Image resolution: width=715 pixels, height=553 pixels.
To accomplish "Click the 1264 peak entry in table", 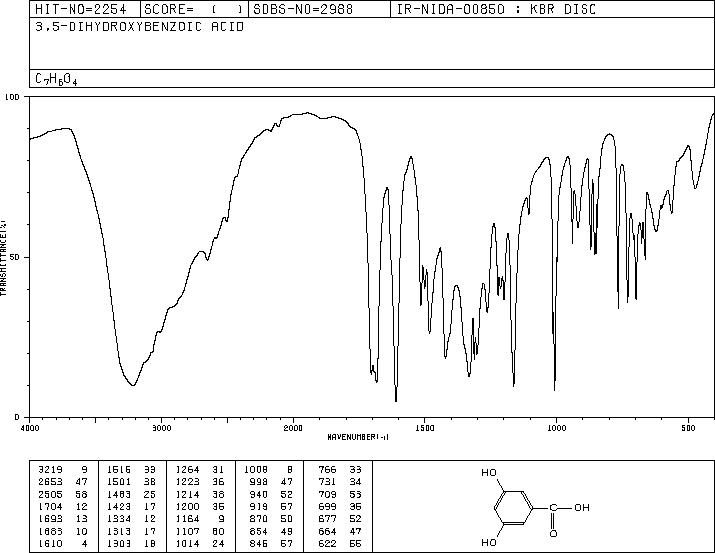I will click(200, 469).
